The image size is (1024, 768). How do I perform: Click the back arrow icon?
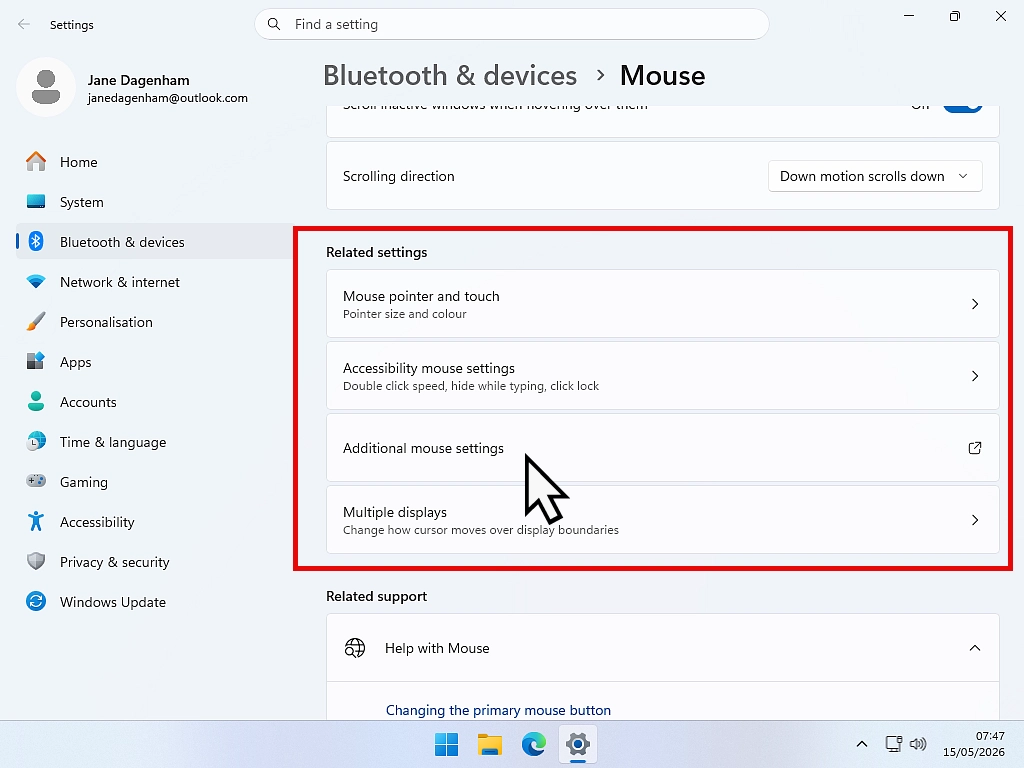(x=24, y=24)
